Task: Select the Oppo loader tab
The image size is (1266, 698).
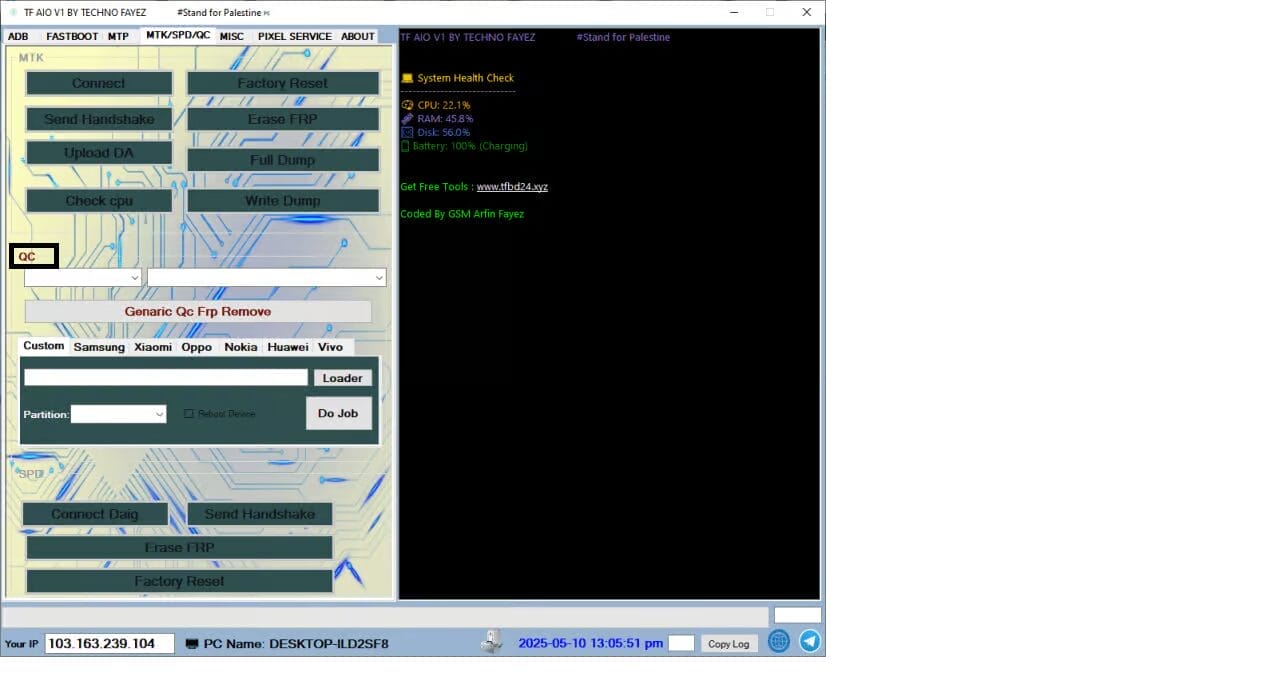Action: [197, 347]
